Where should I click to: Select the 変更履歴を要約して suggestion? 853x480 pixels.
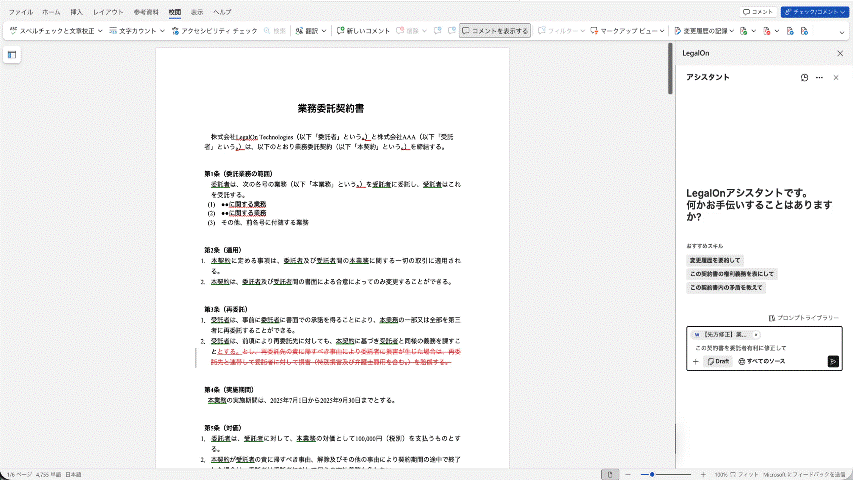(x=714, y=260)
